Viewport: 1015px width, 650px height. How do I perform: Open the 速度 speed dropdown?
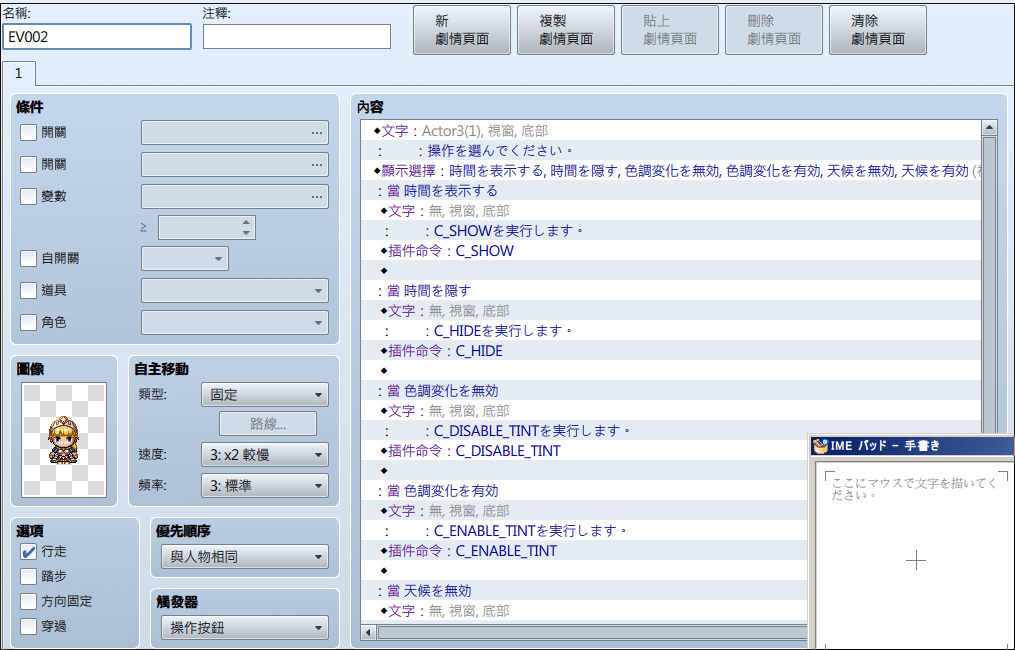[265, 454]
